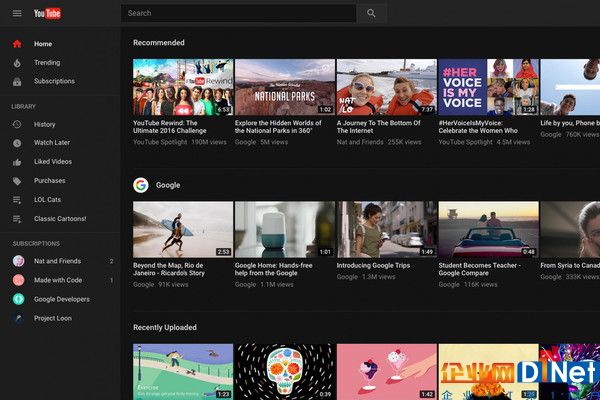Click the Google 'G' channel logo
This screenshot has width=600, height=400.
tap(141, 185)
